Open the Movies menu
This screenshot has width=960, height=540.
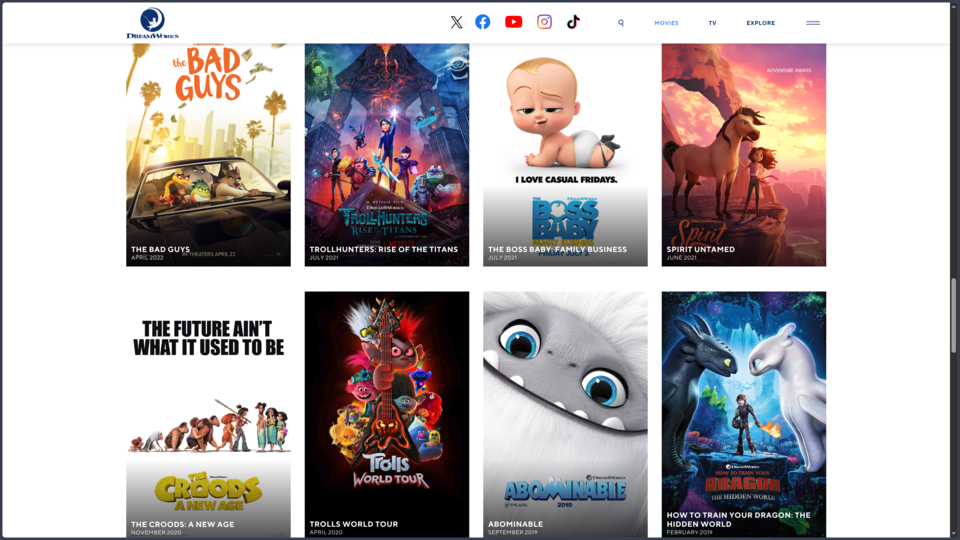(666, 23)
